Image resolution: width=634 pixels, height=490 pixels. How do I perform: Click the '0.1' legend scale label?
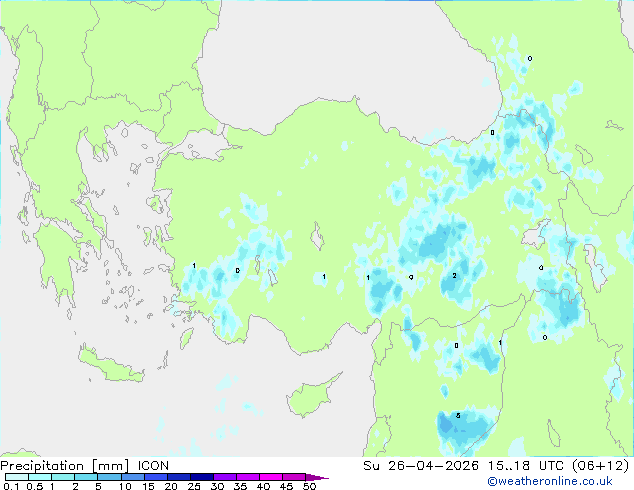[11, 486]
